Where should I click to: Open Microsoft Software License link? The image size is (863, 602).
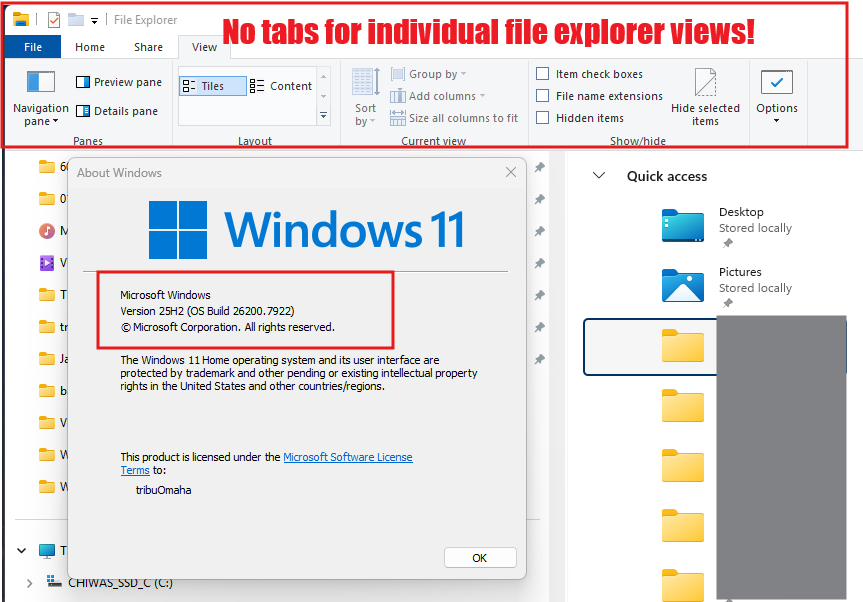[x=348, y=457]
